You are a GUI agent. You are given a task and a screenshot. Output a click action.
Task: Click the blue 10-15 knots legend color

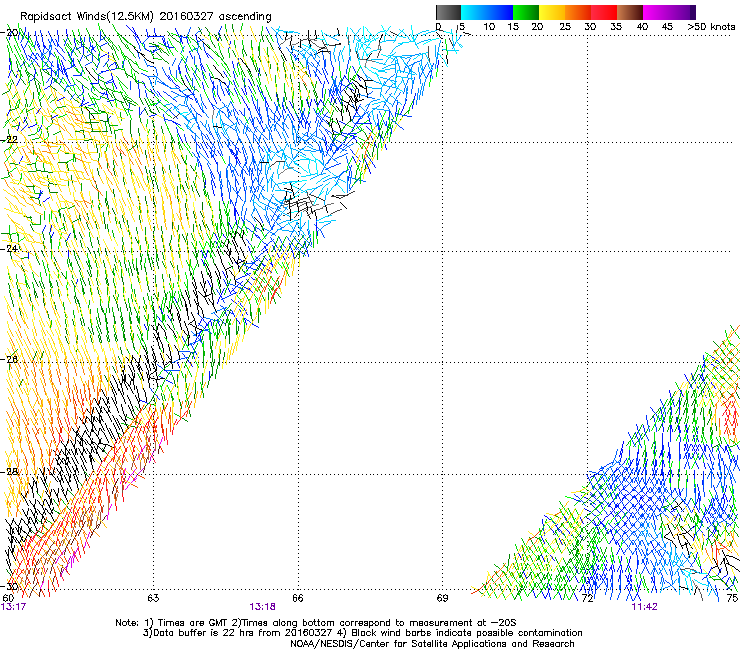[x=500, y=12]
